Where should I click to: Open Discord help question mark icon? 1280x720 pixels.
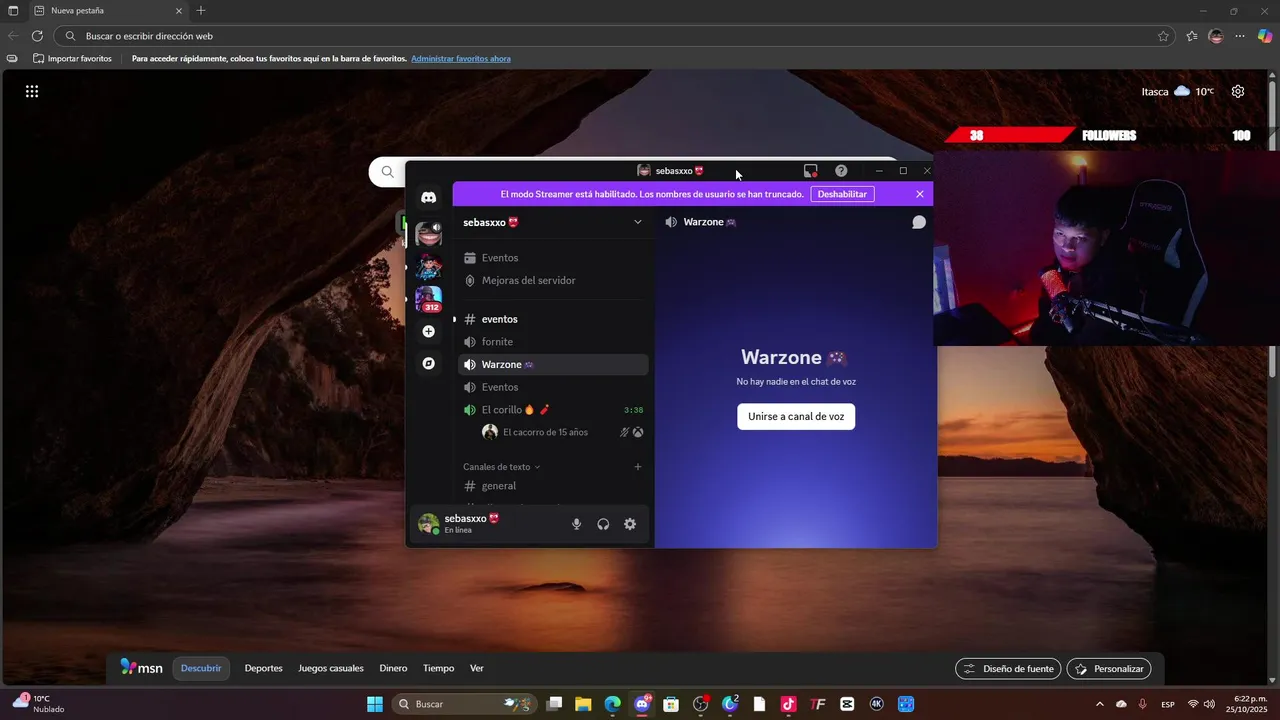point(841,171)
